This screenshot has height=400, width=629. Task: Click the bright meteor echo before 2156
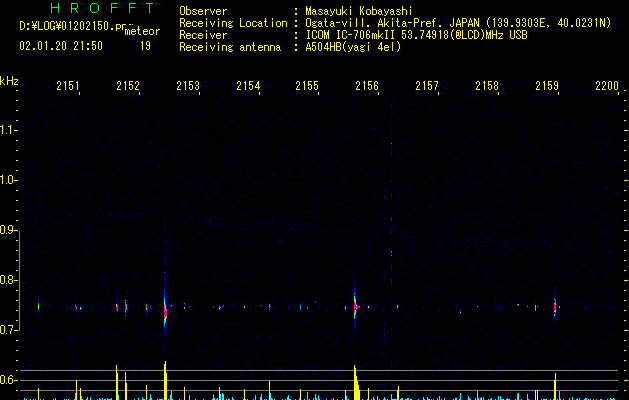pyautogui.click(x=355, y=307)
